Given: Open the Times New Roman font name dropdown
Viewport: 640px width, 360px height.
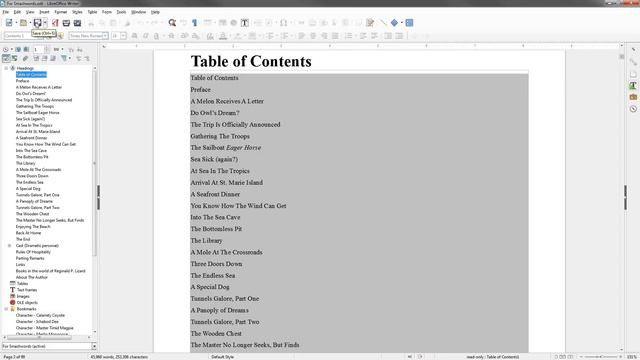Looking at the screenshot, I should [x=105, y=36].
